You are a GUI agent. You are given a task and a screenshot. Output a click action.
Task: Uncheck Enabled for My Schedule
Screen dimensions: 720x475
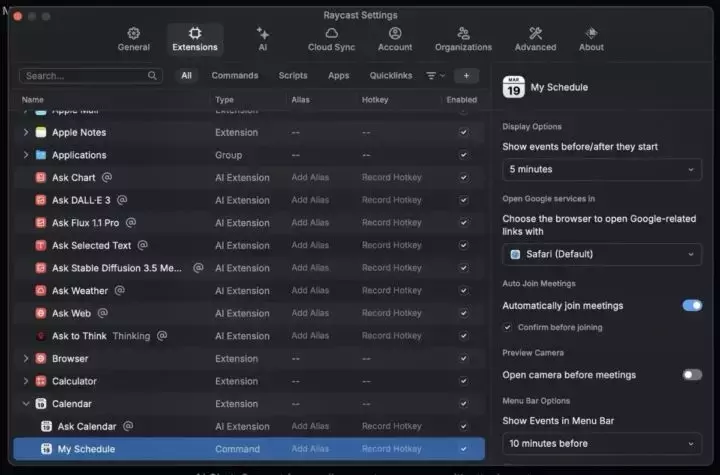464,449
